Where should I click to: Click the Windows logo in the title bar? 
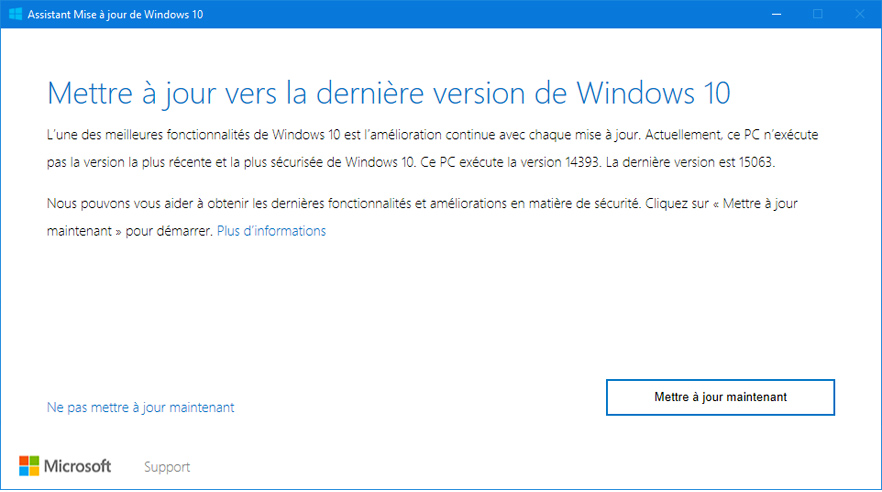15,14
